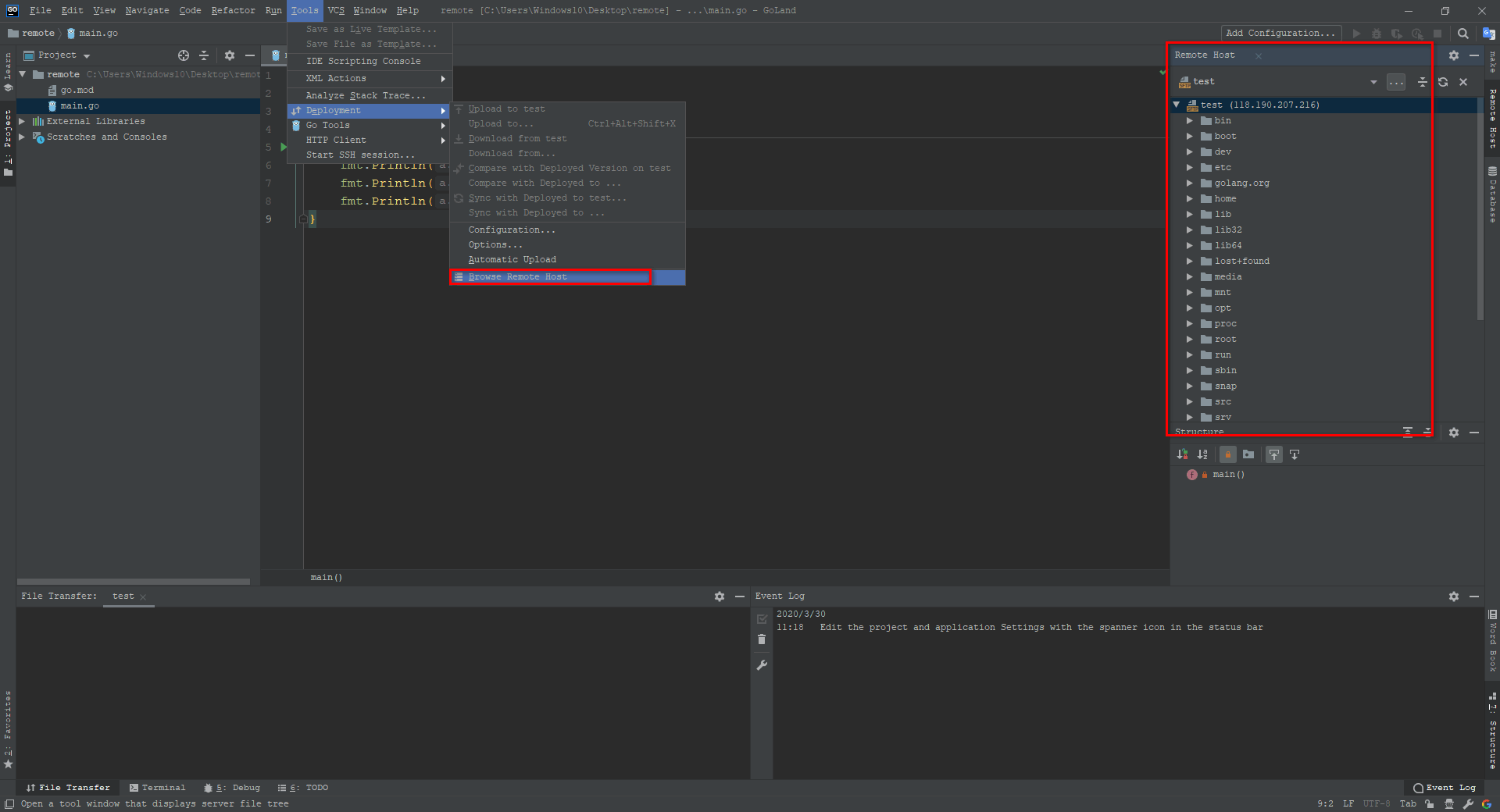Click the run gutter arrow next to the main function
Viewport: 1500px width, 812px height.
coord(284,147)
